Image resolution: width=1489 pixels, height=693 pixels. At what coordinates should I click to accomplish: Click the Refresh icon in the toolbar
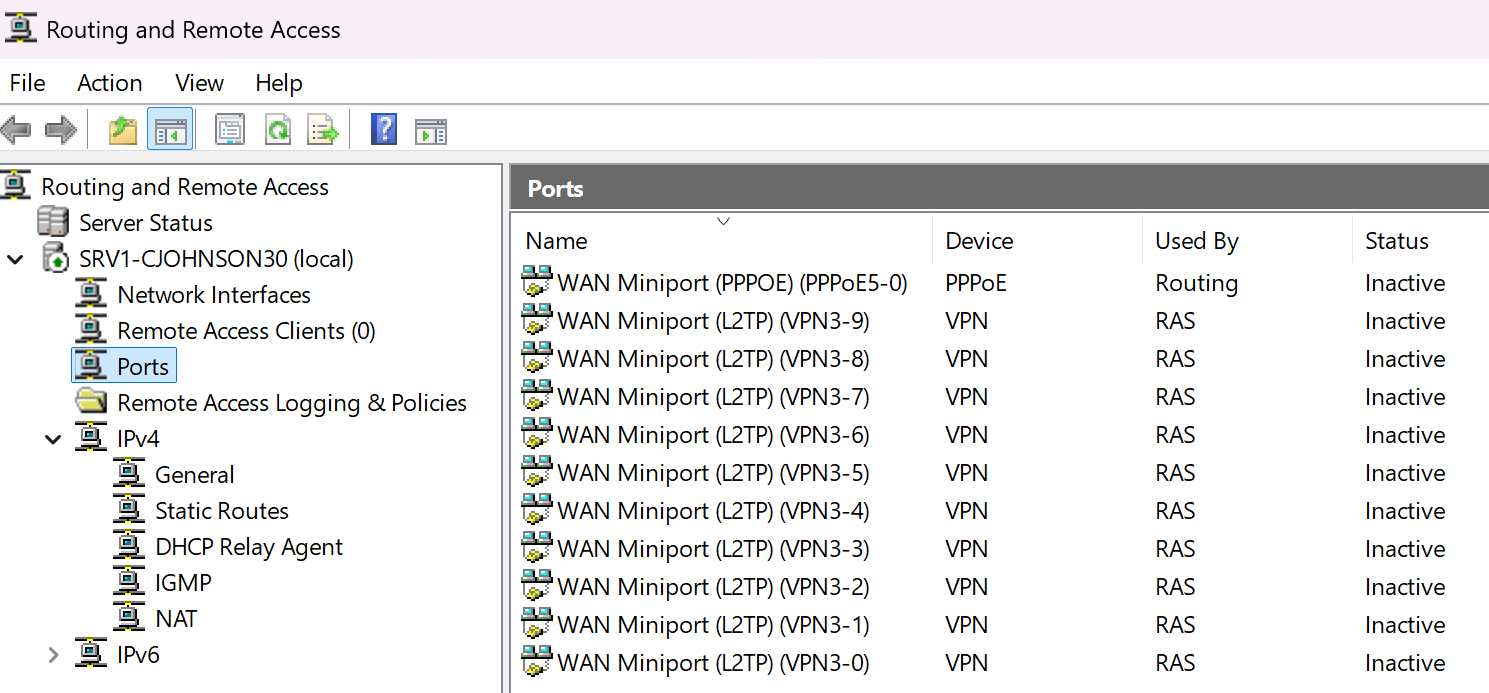(x=278, y=129)
